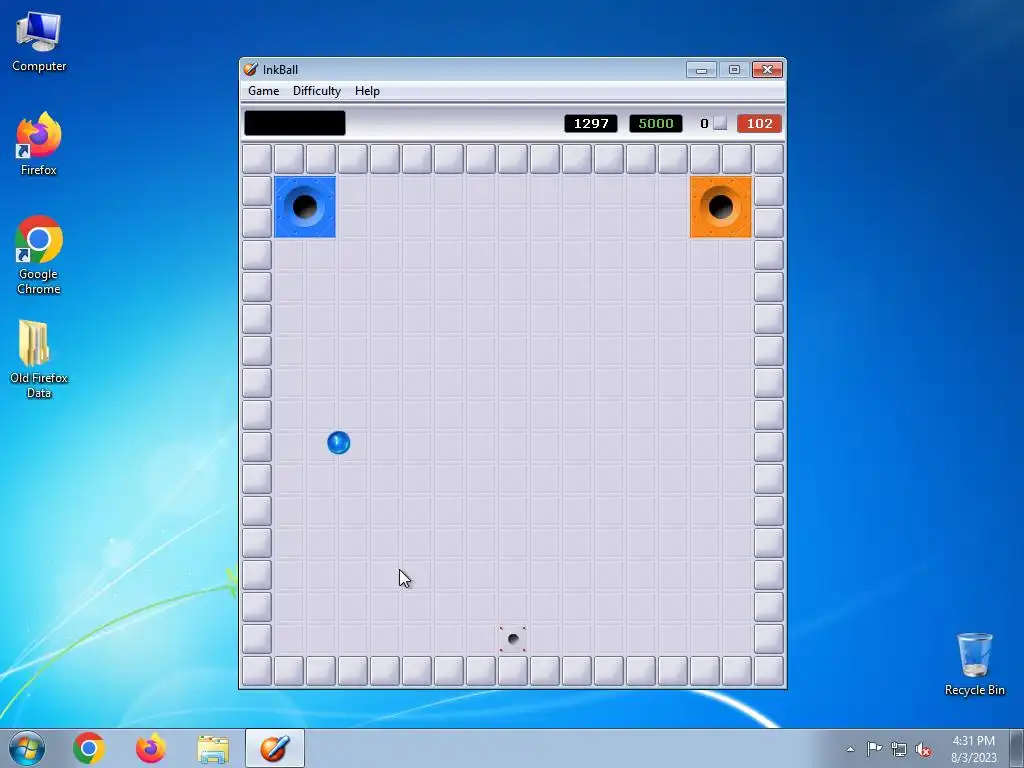This screenshot has height=768, width=1024.
Task: Open the Windows Start button
Action: pyautogui.click(x=27, y=748)
